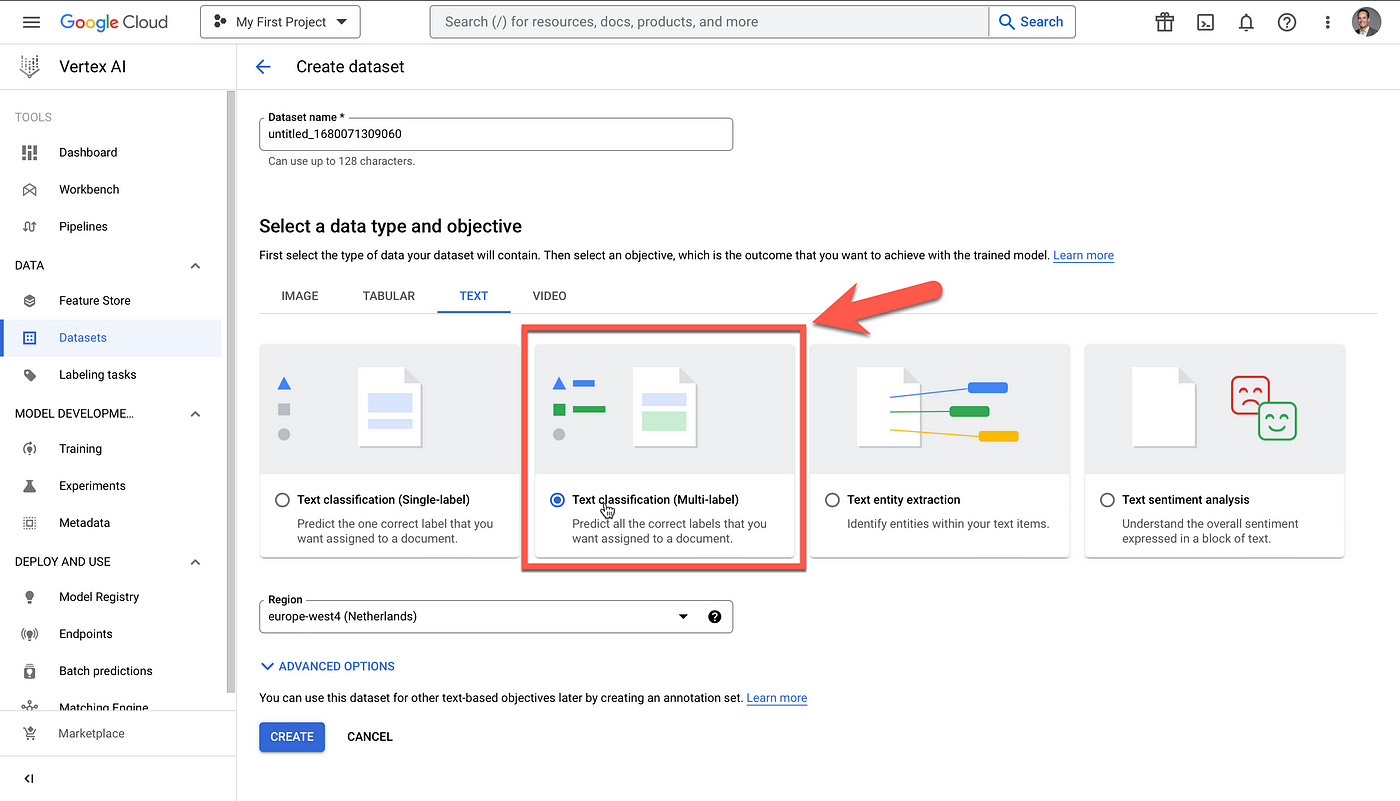The width and height of the screenshot is (1400, 801).
Task: Switch to the TABULAR data tab
Action: tap(388, 296)
